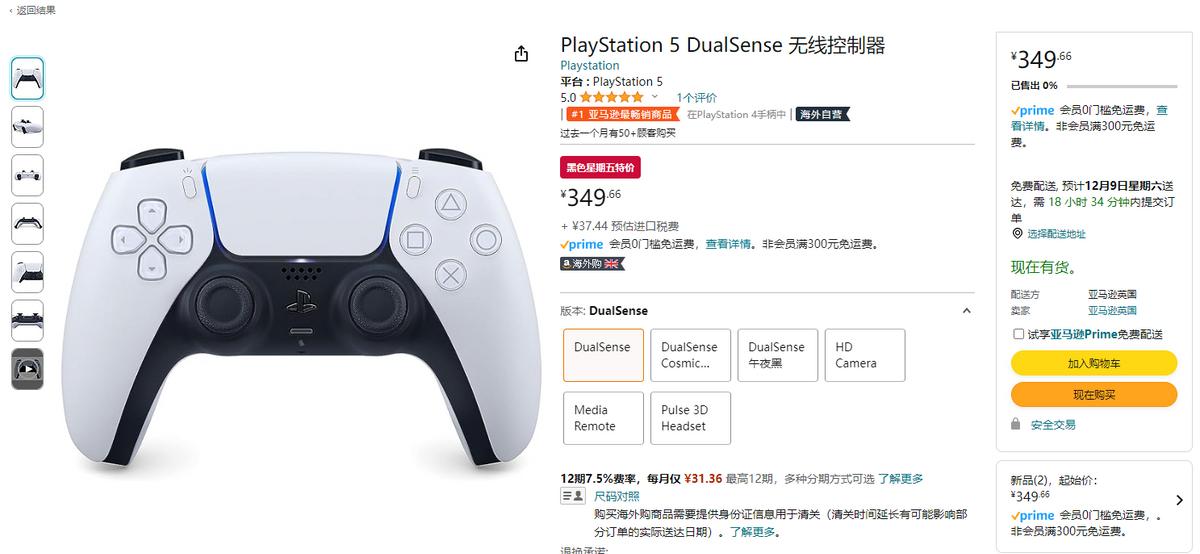Image resolution: width=1200 pixels, height=554 pixels.
Task: Enable the 试享亚马逊Prime免费配送 checkbox
Action: coord(1018,334)
